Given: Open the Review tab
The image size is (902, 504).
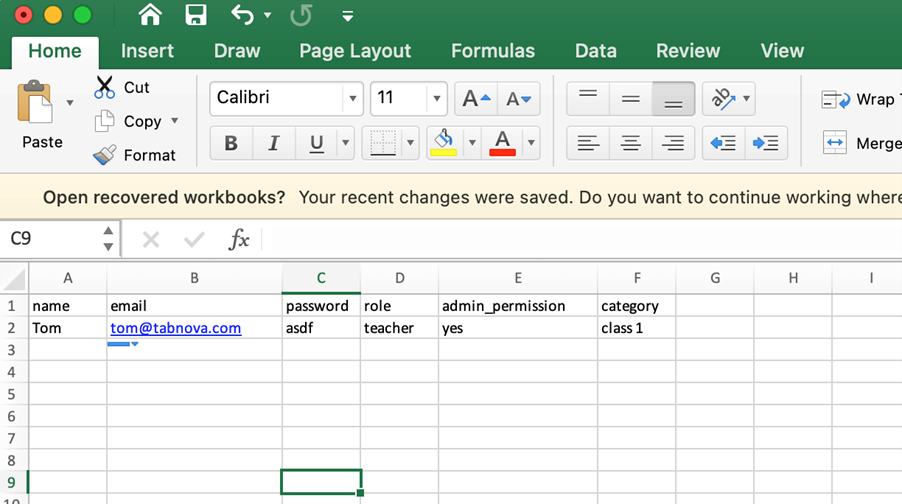Looking at the screenshot, I should click(x=688, y=51).
